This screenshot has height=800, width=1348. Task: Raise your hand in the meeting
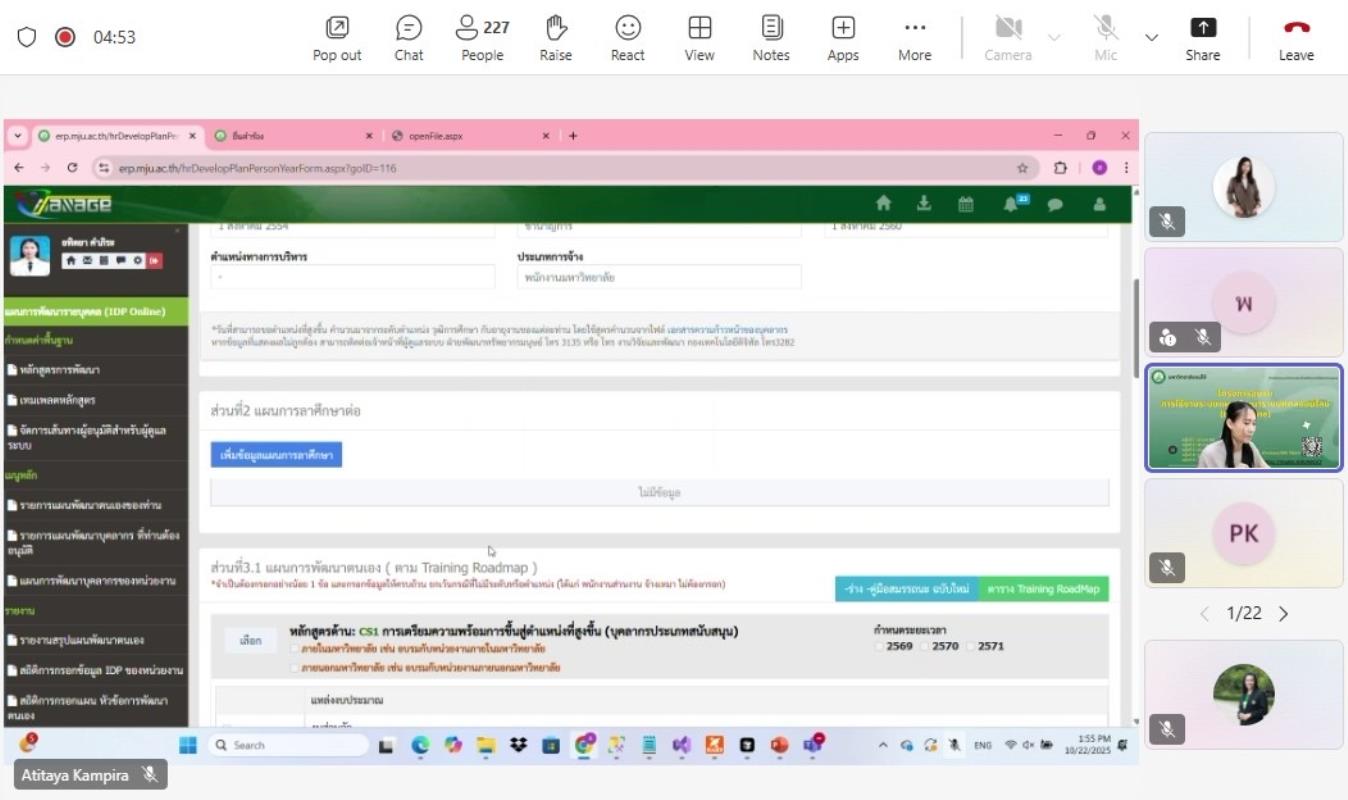tap(555, 38)
